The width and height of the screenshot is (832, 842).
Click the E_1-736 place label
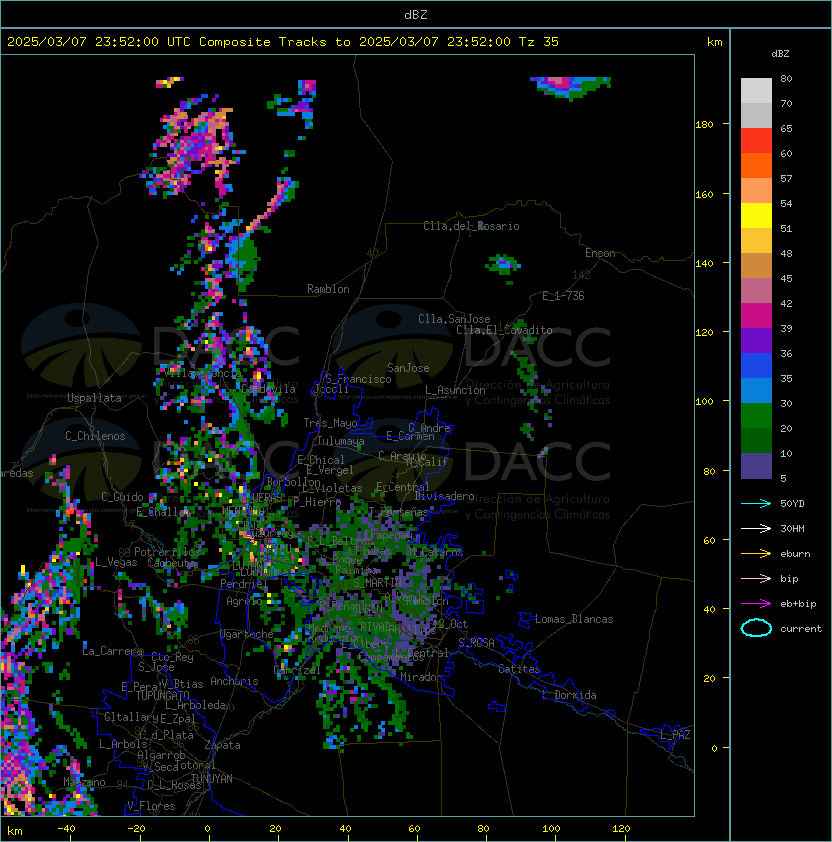563,296
